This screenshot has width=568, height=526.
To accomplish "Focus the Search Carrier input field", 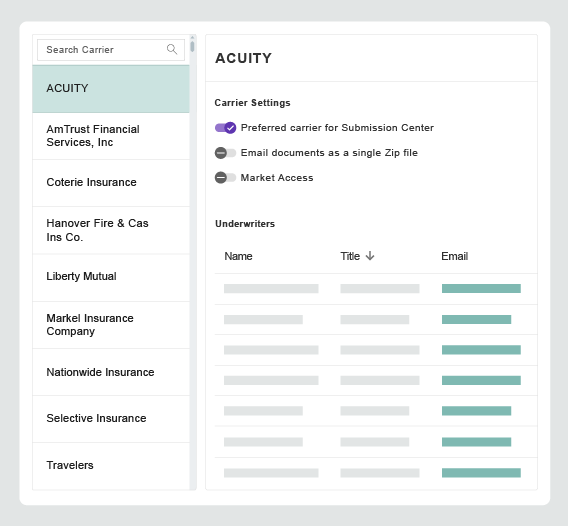I will (111, 50).
